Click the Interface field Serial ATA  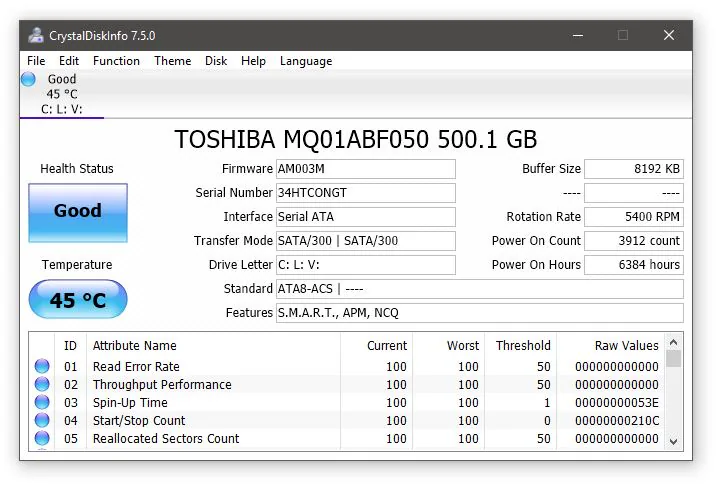(x=366, y=217)
